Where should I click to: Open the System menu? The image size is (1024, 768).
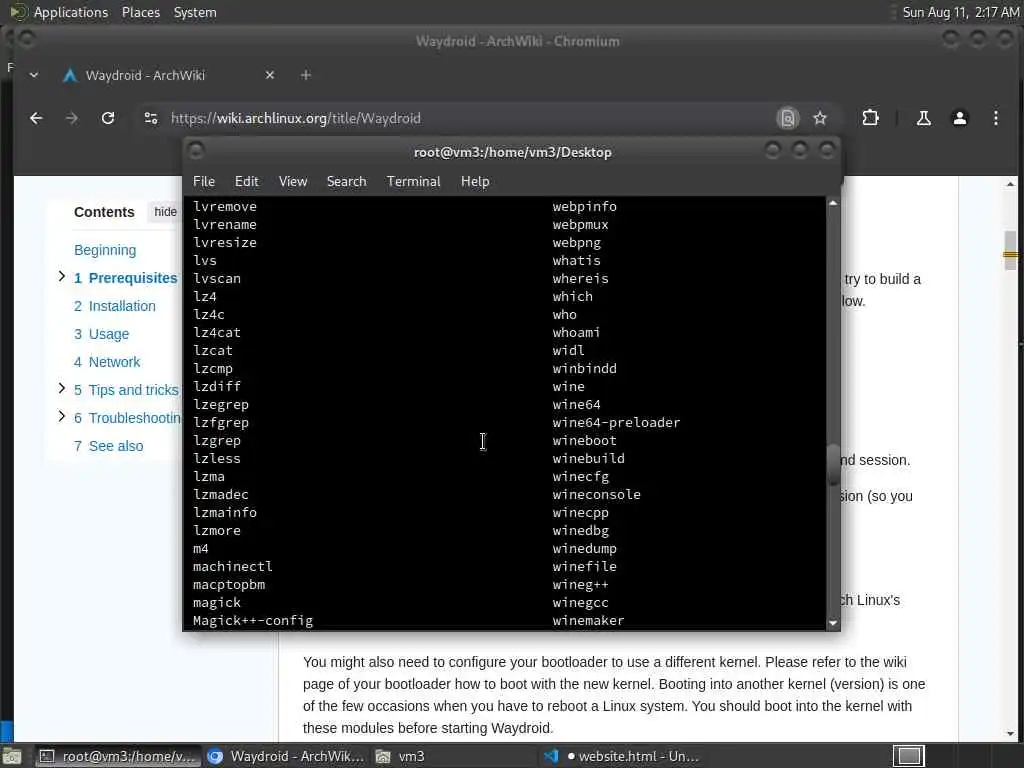[x=195, y=12]
